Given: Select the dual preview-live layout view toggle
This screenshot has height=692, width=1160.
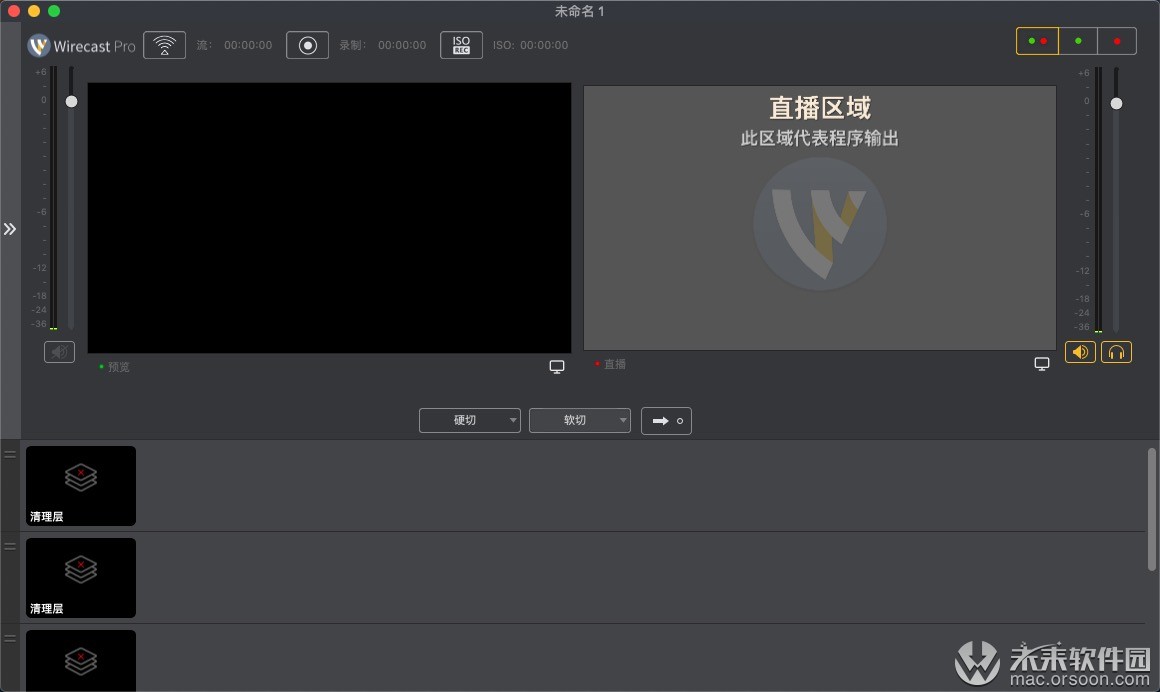Looking at the screenshot, I should point(1037,41).
